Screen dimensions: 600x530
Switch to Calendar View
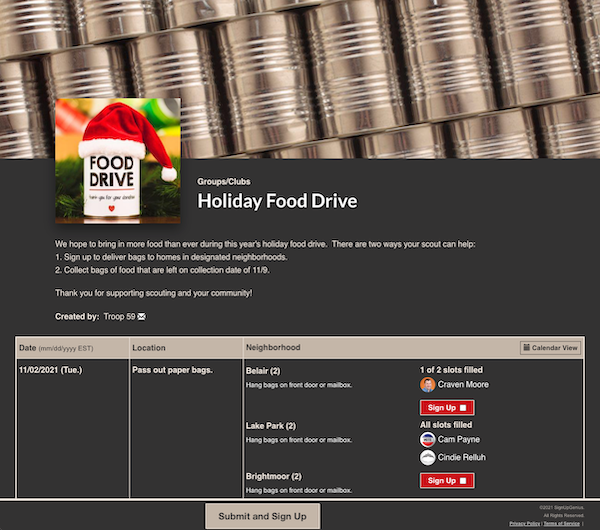tap(550, 348)
